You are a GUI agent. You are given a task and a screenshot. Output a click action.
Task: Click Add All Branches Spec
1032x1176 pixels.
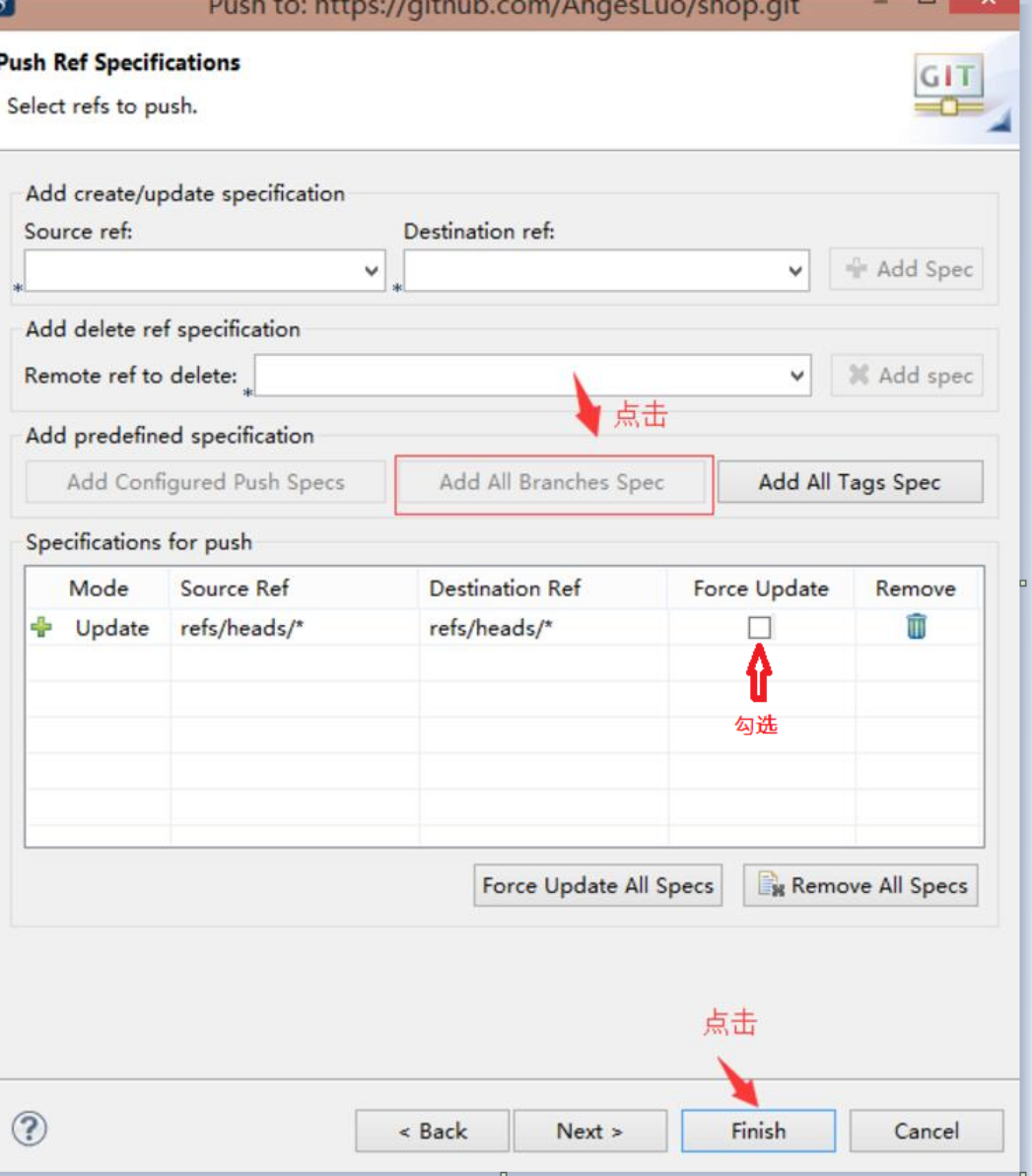551,481
